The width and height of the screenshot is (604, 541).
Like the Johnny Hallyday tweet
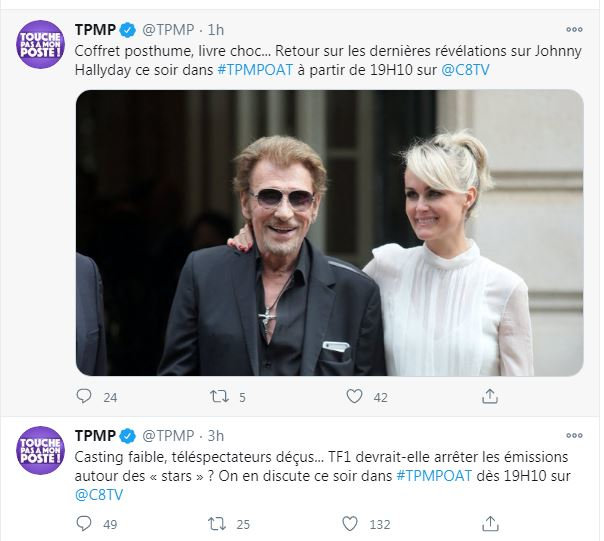click(x=354, y=397)
